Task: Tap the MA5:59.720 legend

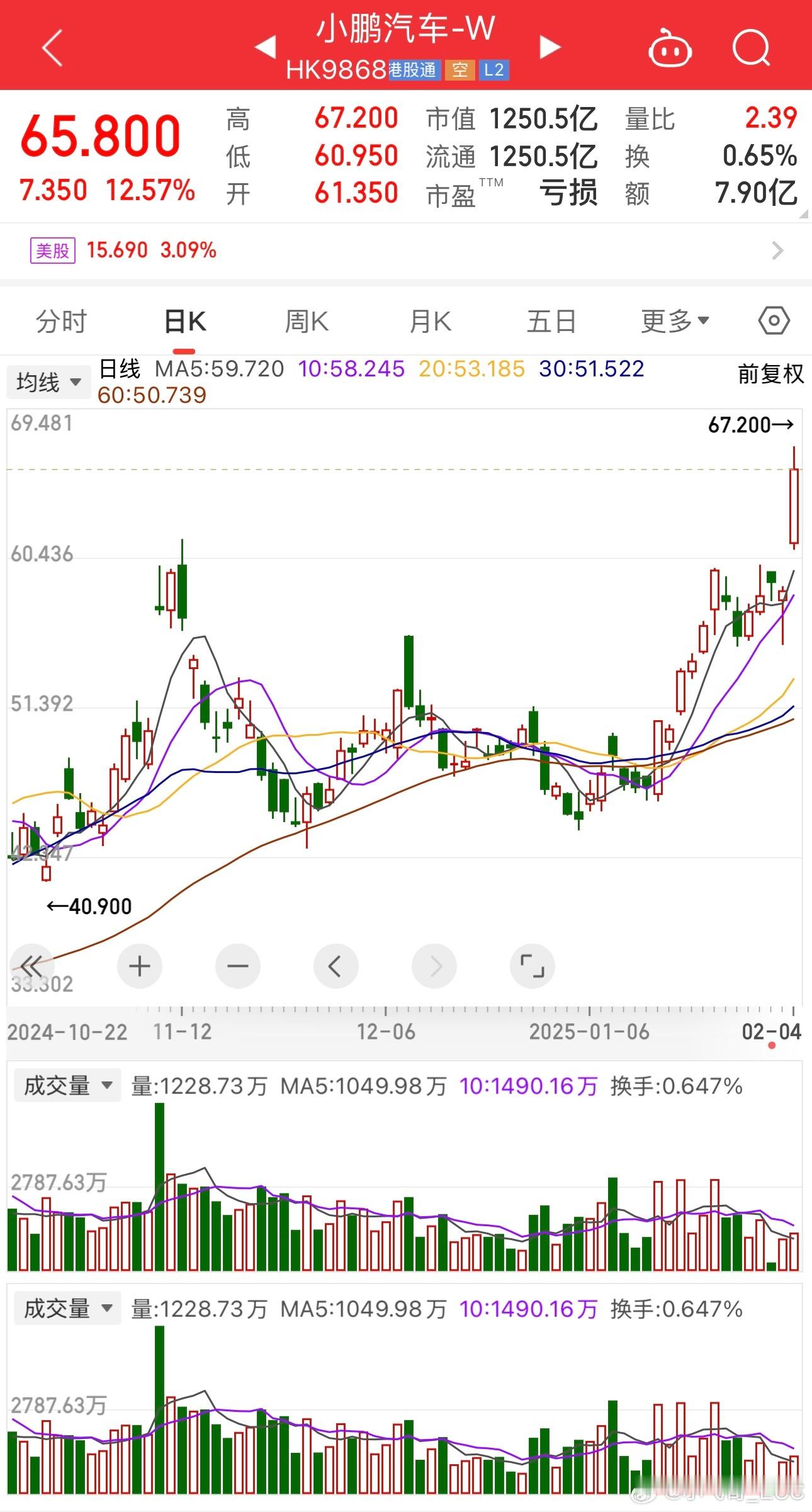Action: point(220,369)
